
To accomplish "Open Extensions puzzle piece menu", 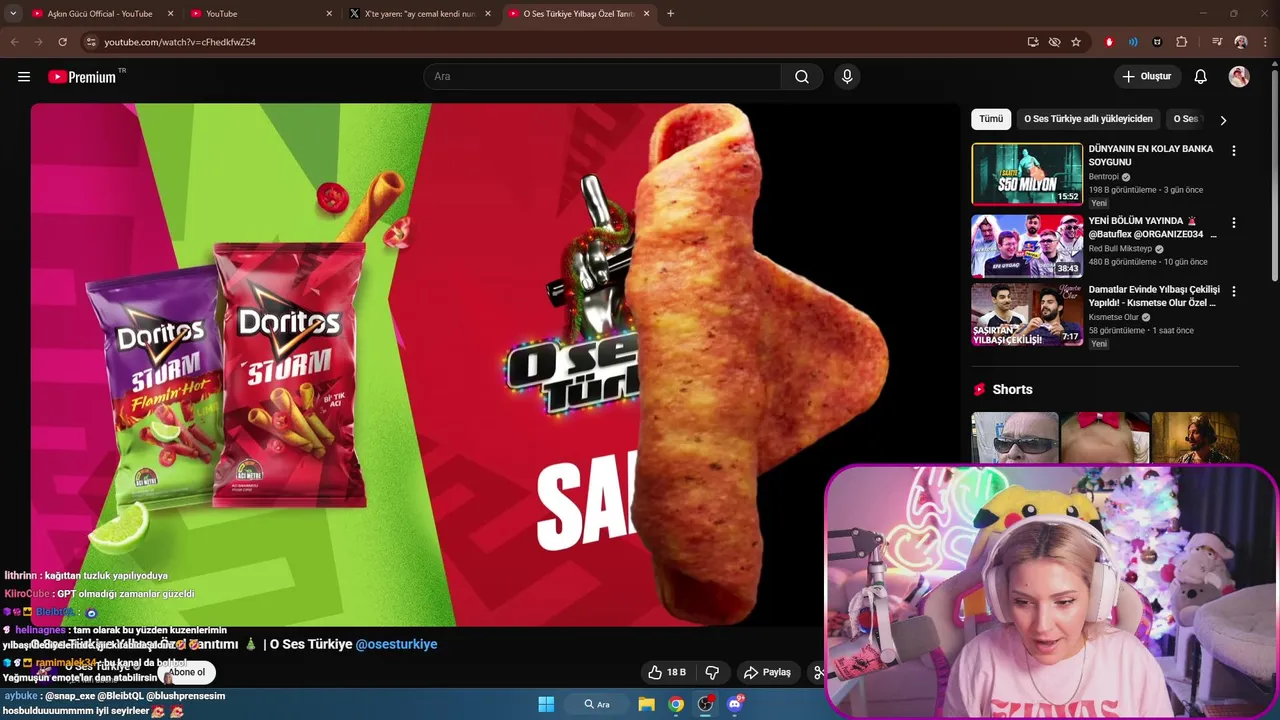I will coord(1182,42).
